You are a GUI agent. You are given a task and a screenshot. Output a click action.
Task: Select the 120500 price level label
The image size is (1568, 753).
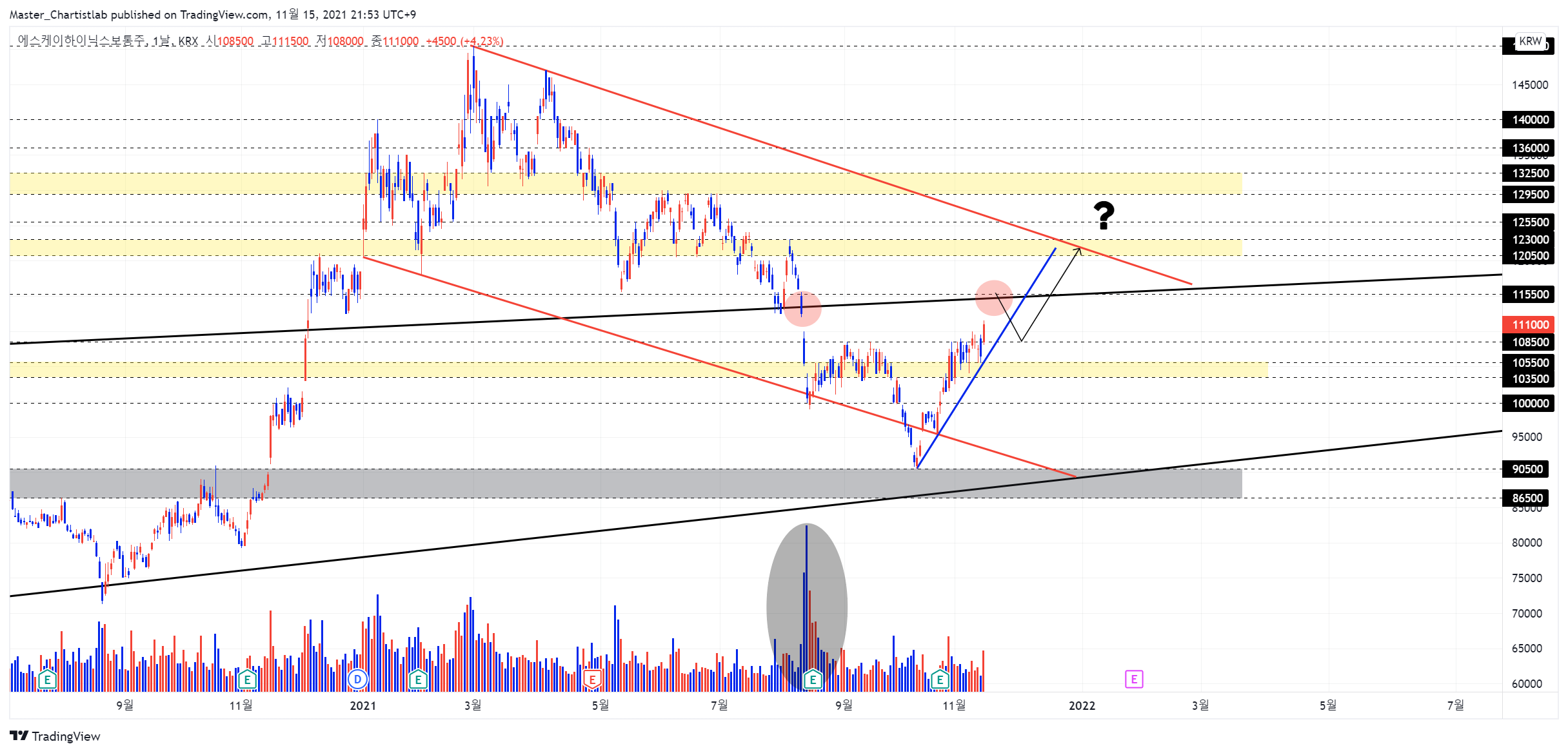(1528, 255)
